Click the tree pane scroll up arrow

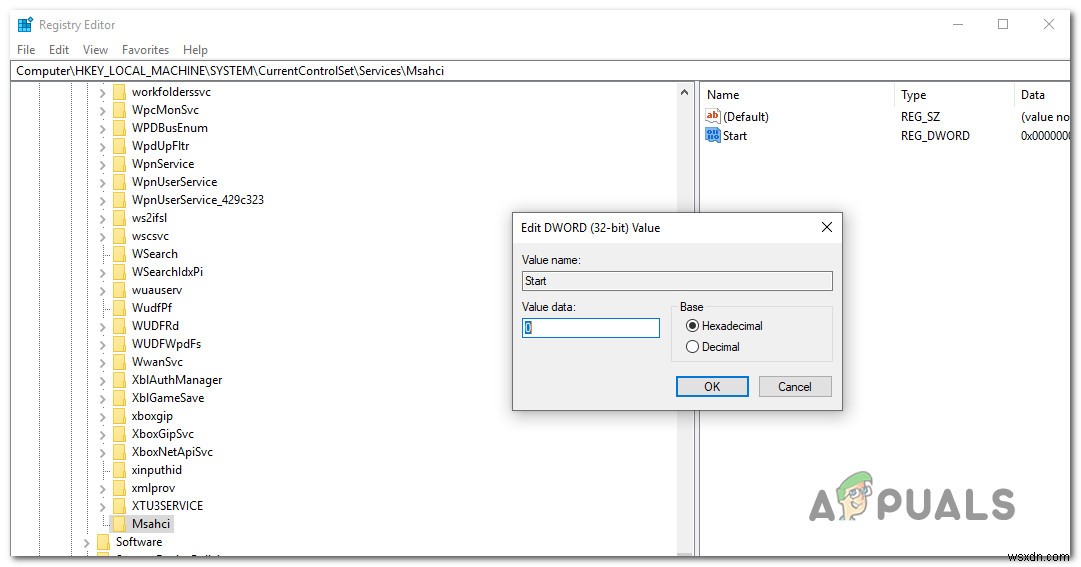click(684, 92)
